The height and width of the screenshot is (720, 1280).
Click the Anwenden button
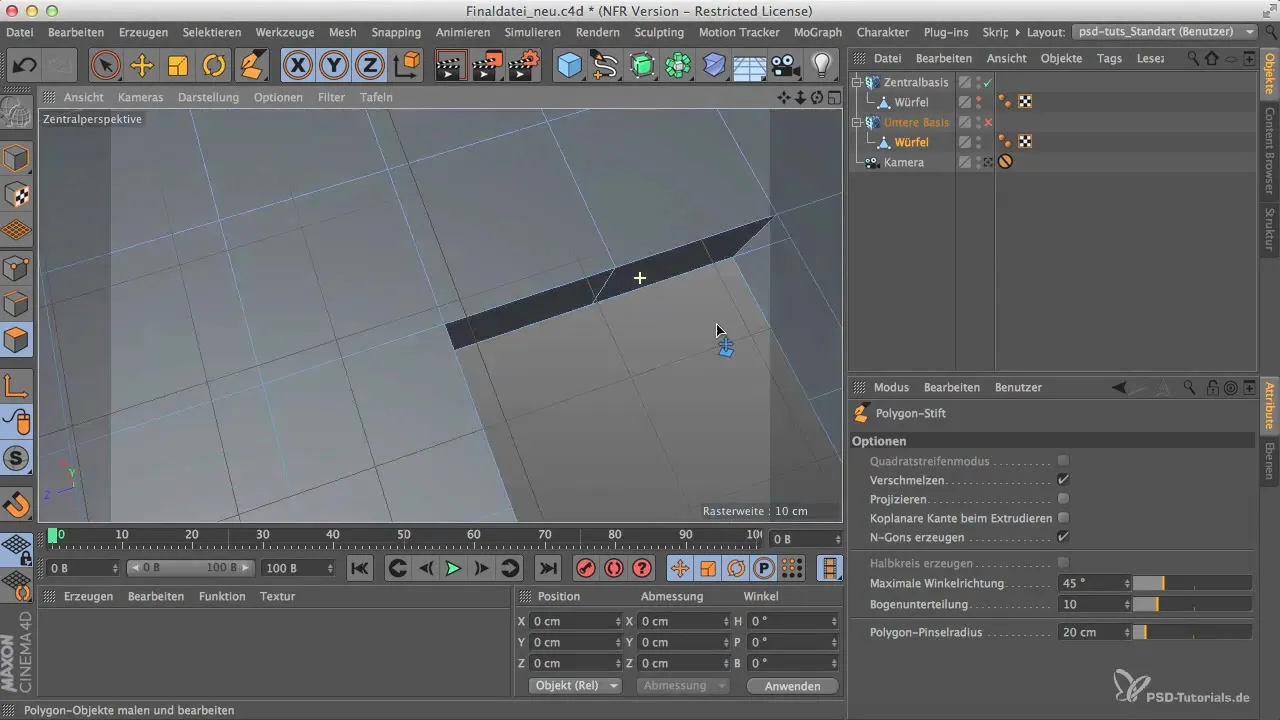(793, 686)
